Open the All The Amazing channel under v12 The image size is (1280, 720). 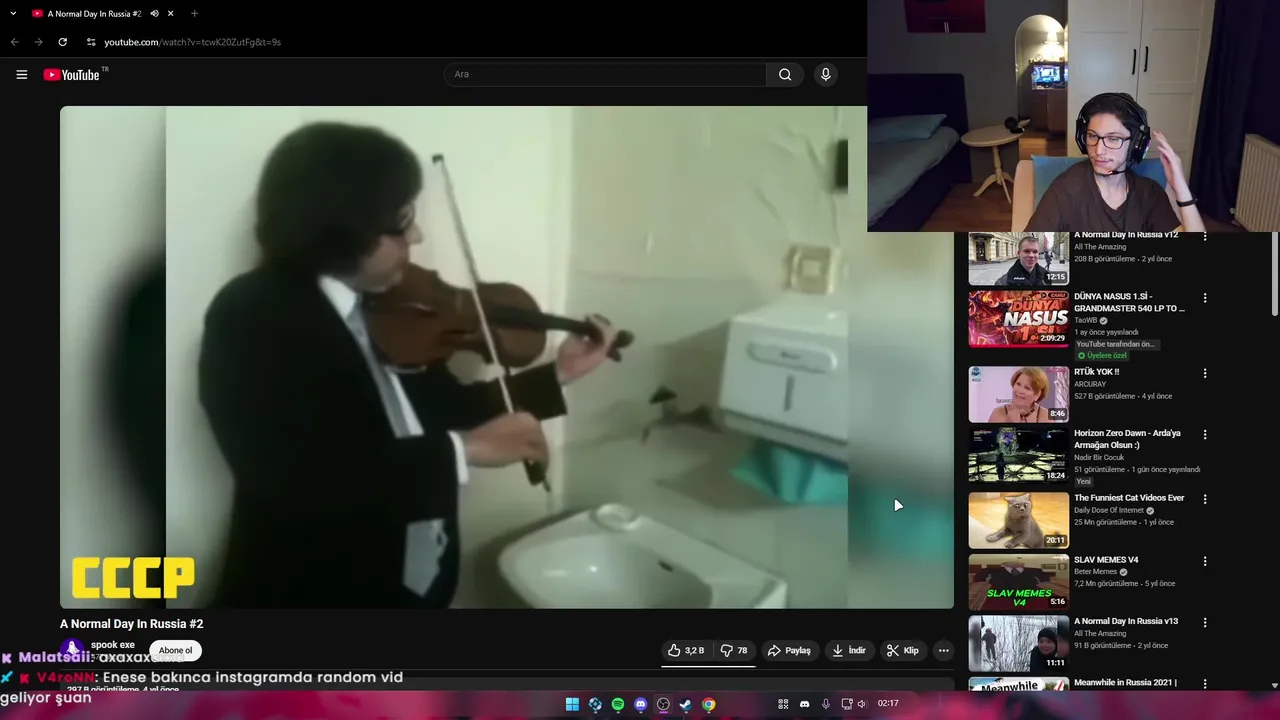[x=1100, y=247]
